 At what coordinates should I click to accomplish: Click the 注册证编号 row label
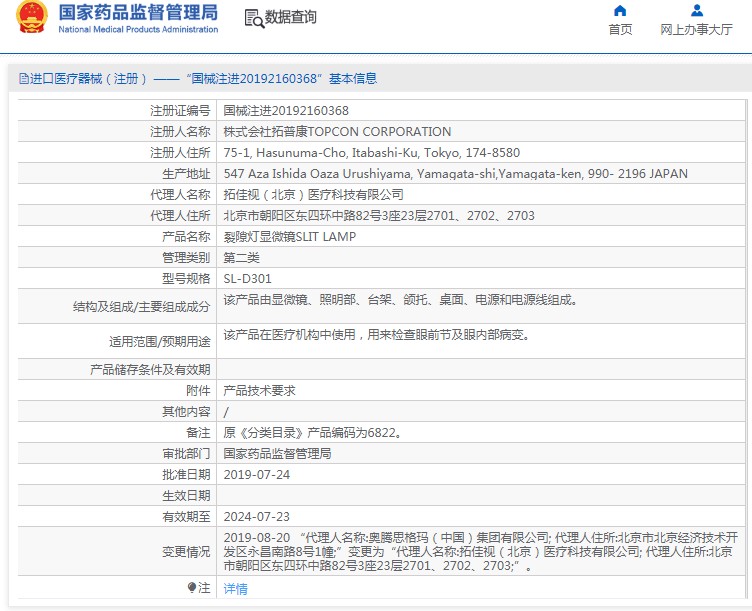tap(180, 111)
